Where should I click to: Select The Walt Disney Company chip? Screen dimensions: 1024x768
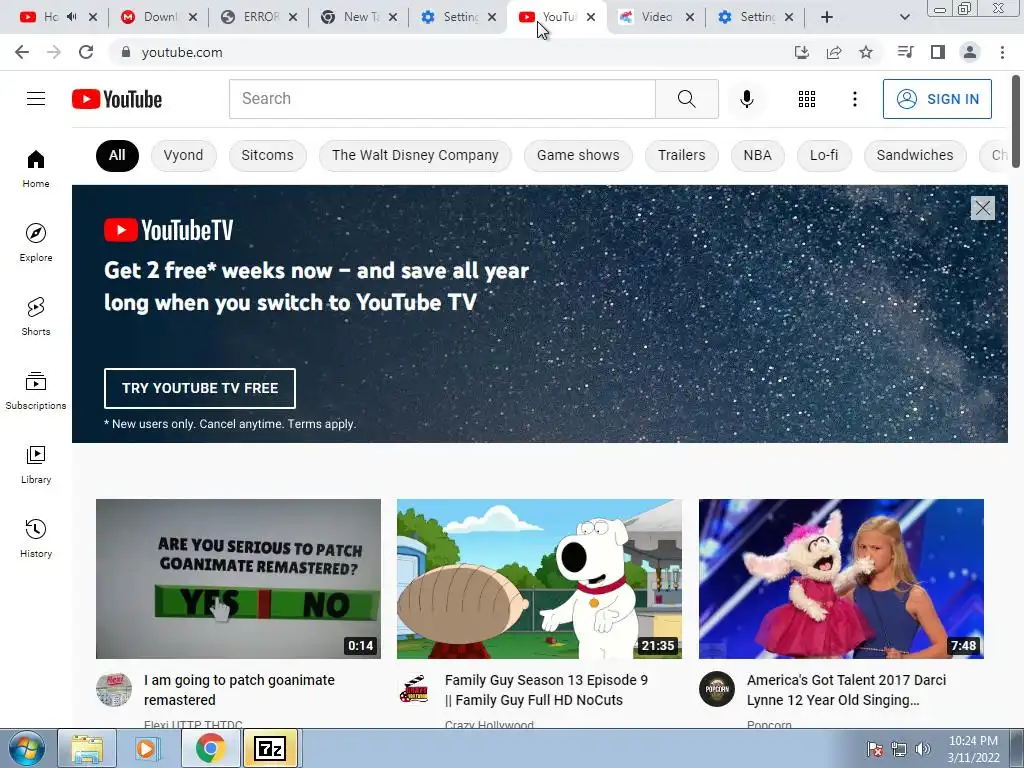pyautogui.click(x=415, y=155)
